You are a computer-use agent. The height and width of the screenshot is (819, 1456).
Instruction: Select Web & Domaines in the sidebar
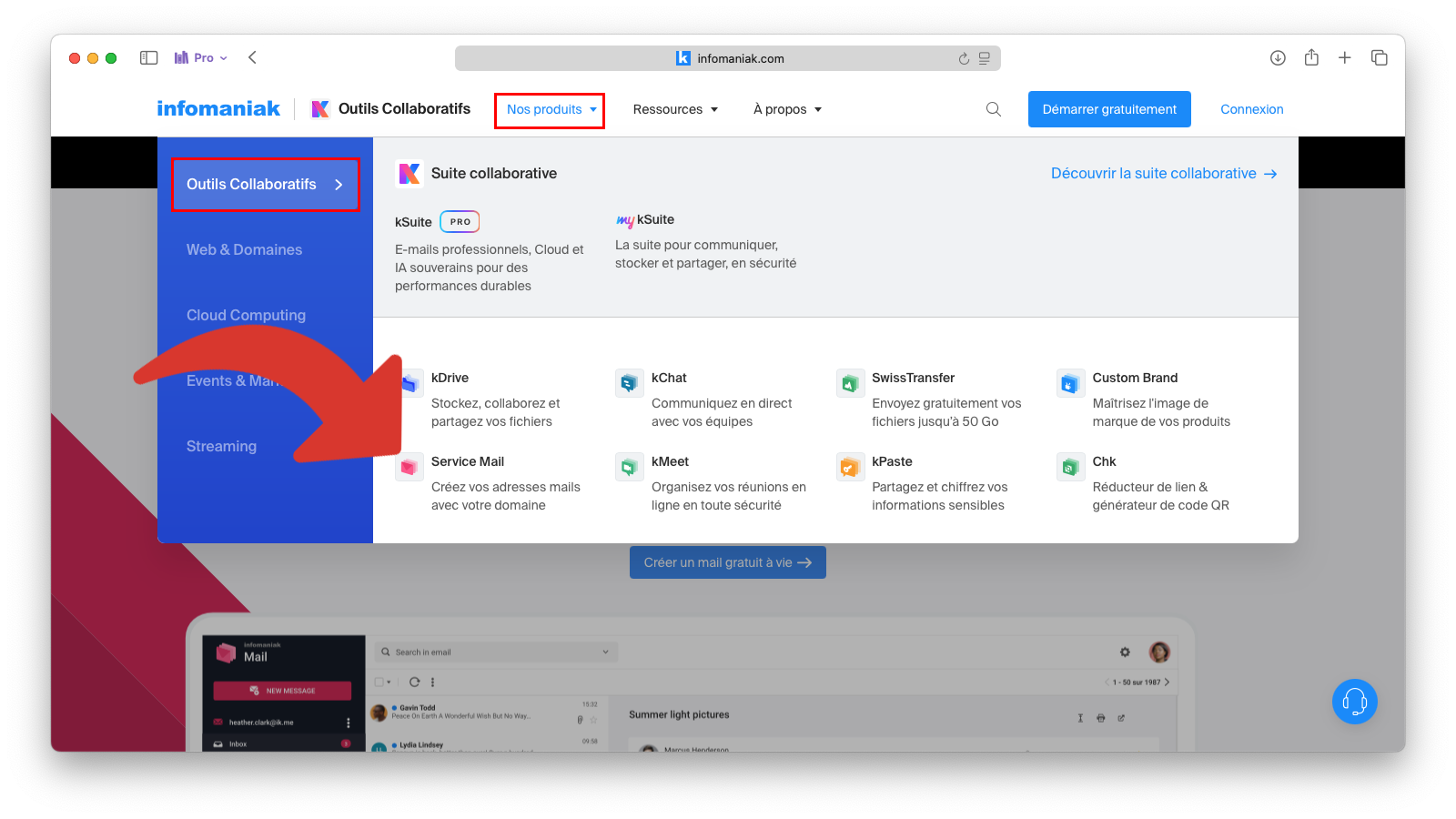(244, 249)
